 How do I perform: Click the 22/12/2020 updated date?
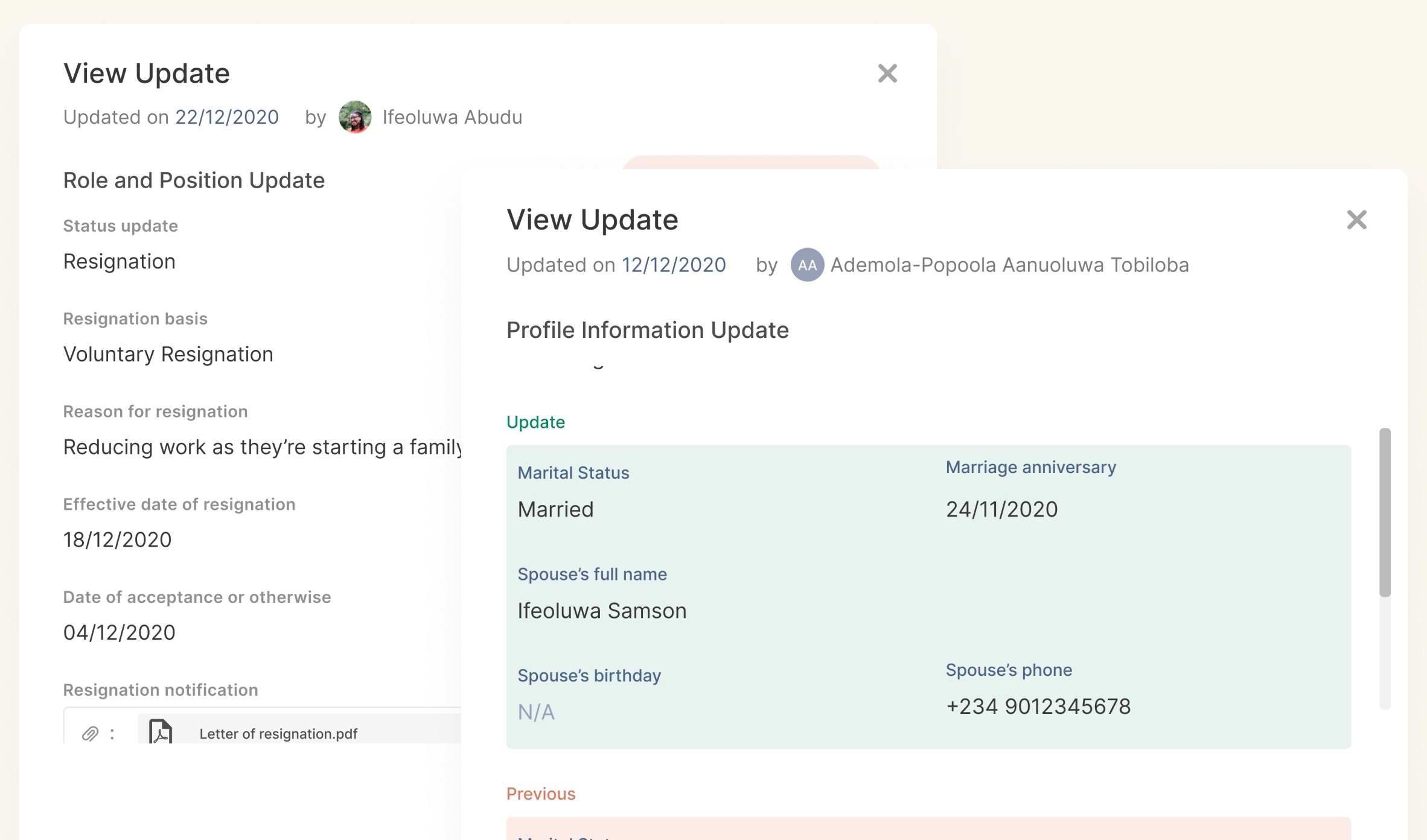point(227,117)
